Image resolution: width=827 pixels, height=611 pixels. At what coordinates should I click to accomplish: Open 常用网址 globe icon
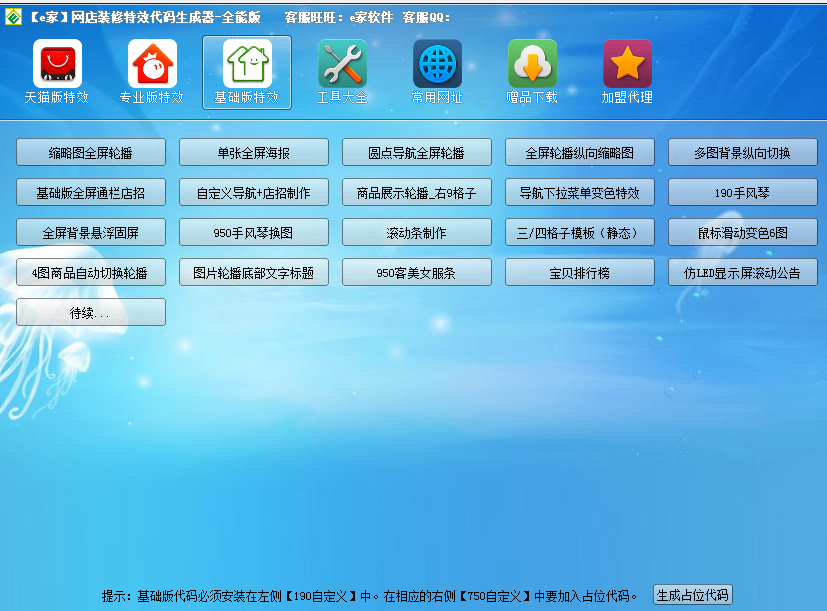click(437, 64)
